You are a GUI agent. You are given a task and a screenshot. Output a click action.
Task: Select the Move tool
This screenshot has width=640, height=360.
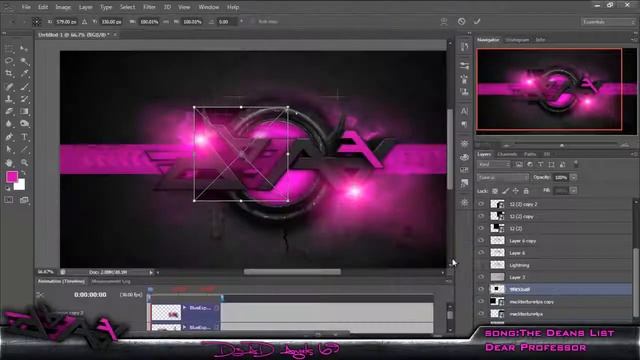[x=24, y=49]
